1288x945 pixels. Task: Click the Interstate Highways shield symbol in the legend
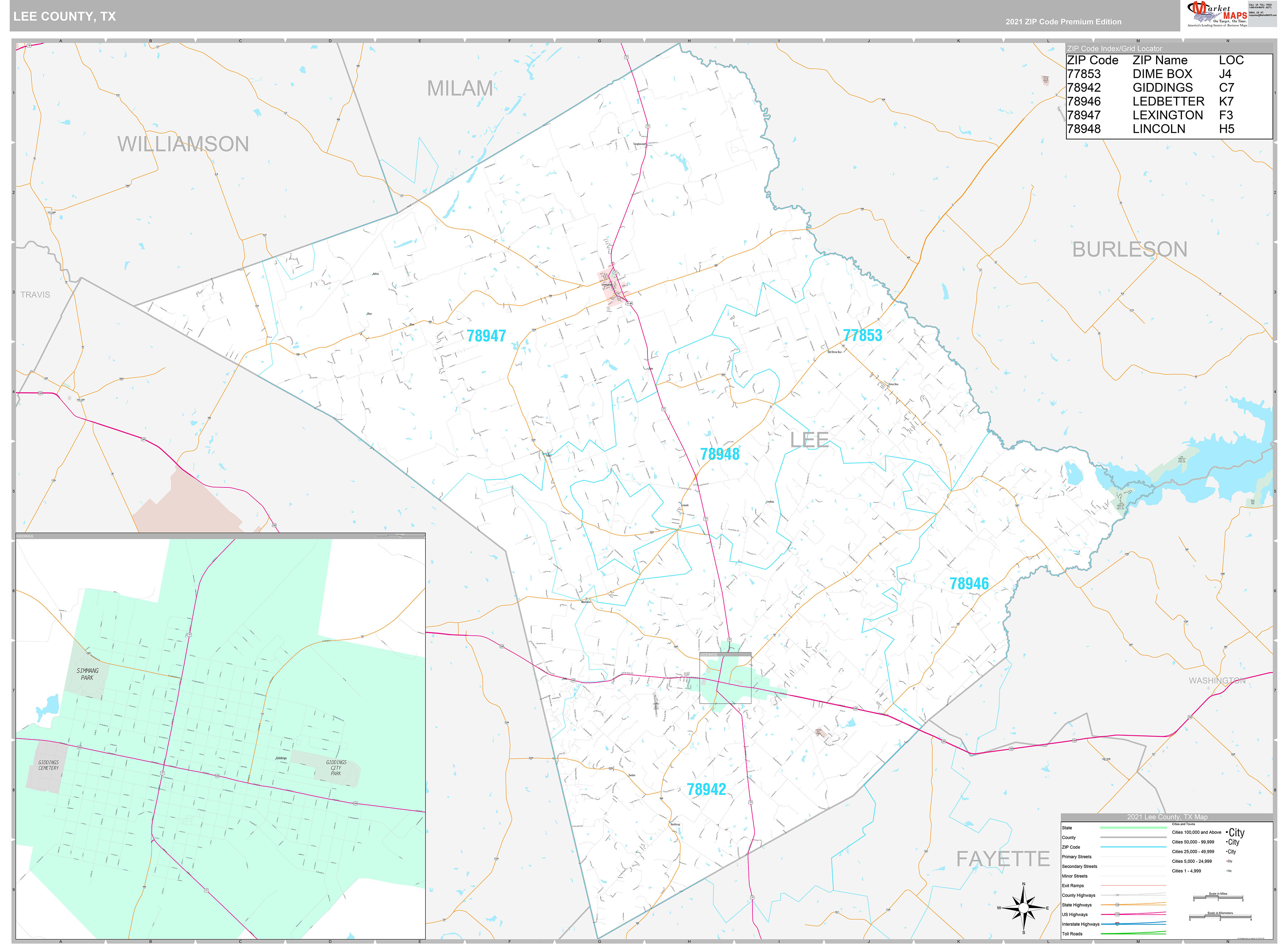1117,924
